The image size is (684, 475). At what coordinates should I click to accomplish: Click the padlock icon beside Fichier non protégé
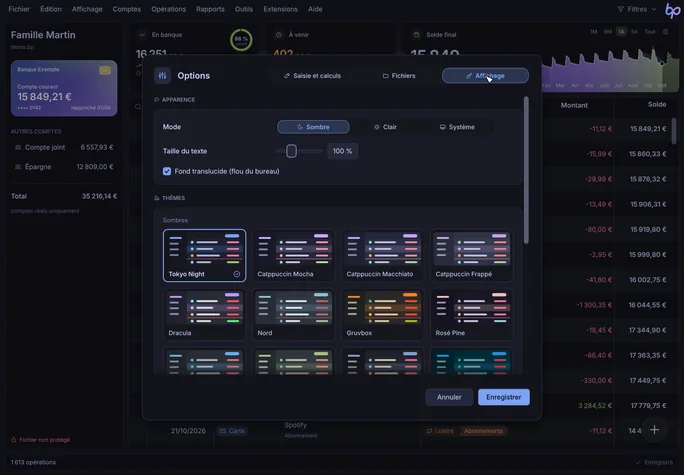coord(14,440)
